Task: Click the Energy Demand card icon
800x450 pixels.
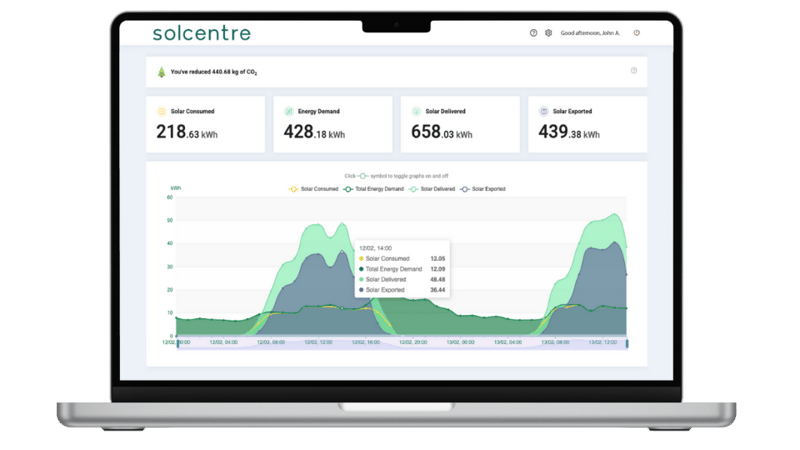Action: coord(289,111)
